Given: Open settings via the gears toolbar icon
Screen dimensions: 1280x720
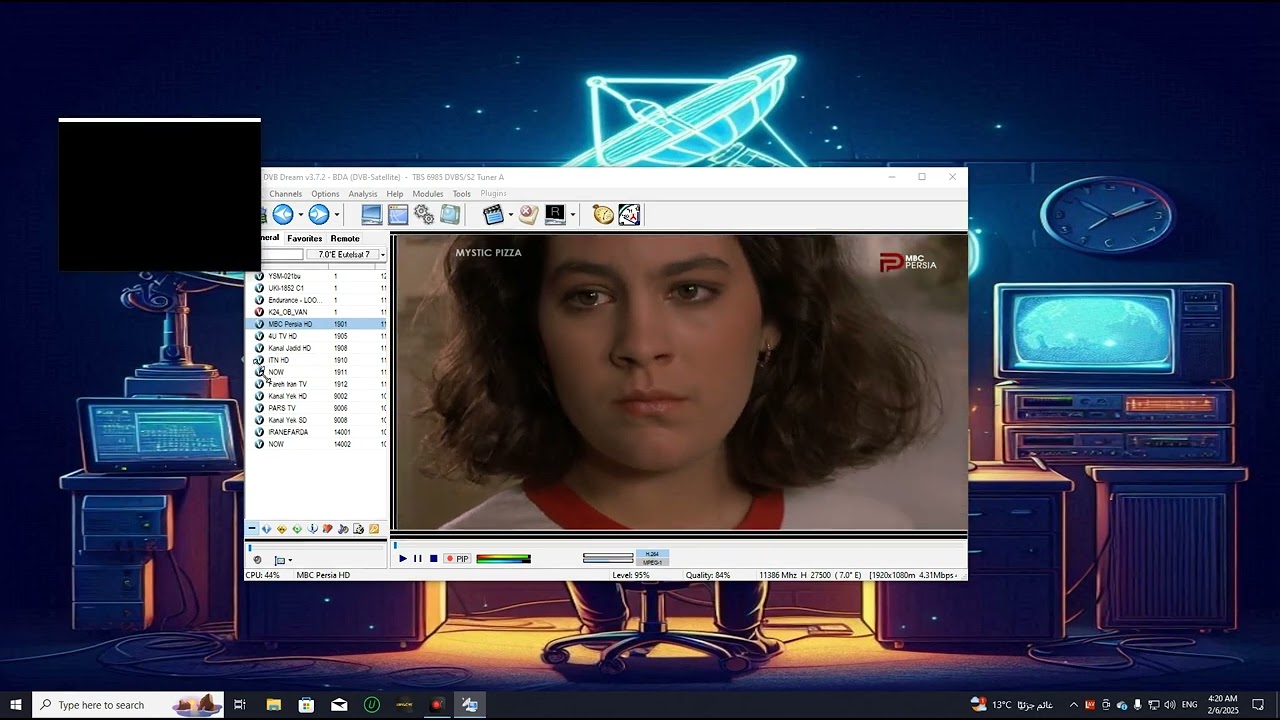Looking at the screenshot, I should click(x=424, y=214).
